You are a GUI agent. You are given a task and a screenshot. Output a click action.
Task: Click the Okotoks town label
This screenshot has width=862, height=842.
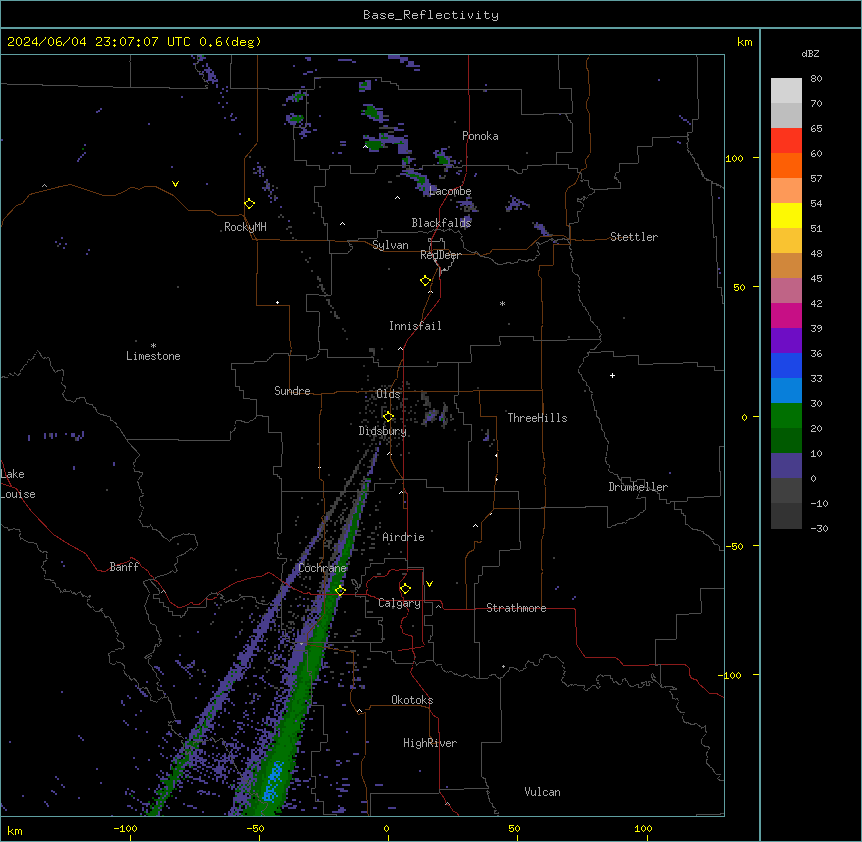pos(412,700)
